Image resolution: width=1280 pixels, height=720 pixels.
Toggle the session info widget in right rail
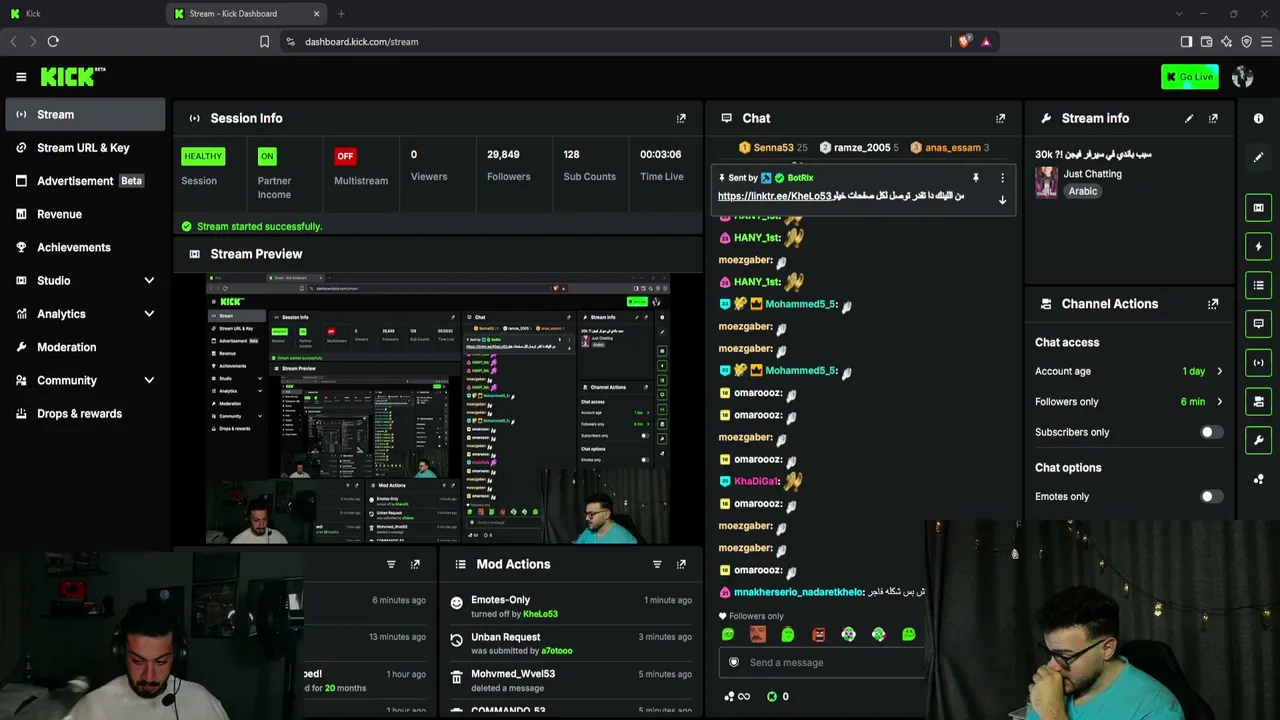[x=1259, y=363]
